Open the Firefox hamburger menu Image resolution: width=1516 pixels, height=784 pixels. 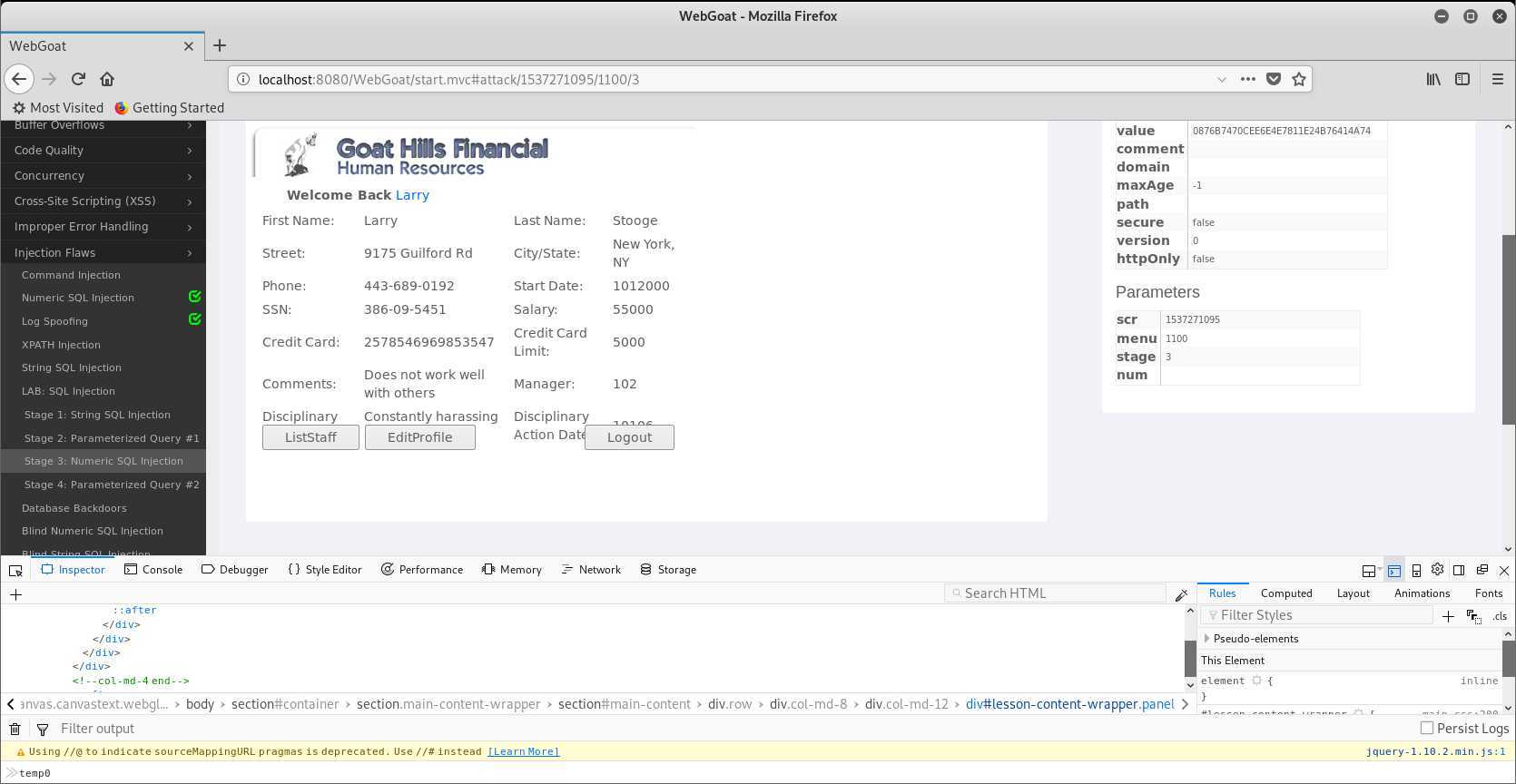(1498, 79)
